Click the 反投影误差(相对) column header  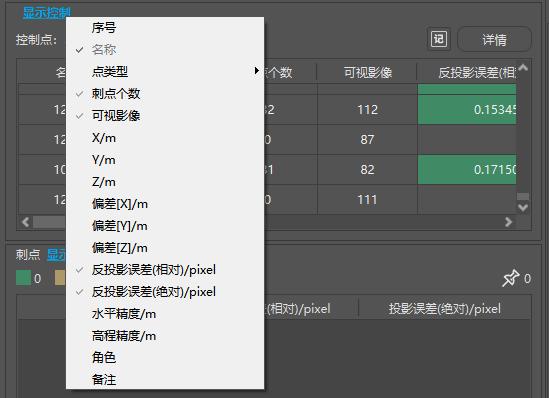pos(467,72)
